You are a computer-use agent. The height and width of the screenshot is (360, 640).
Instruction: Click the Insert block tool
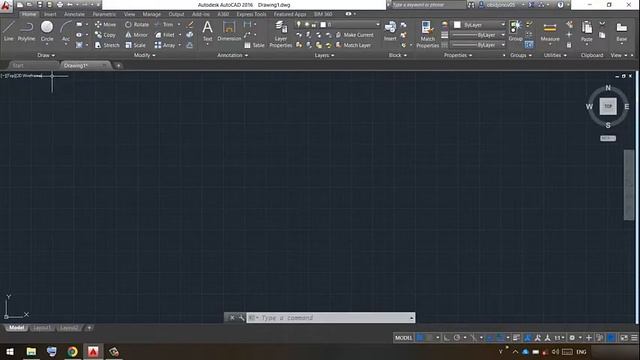point(390,31)
